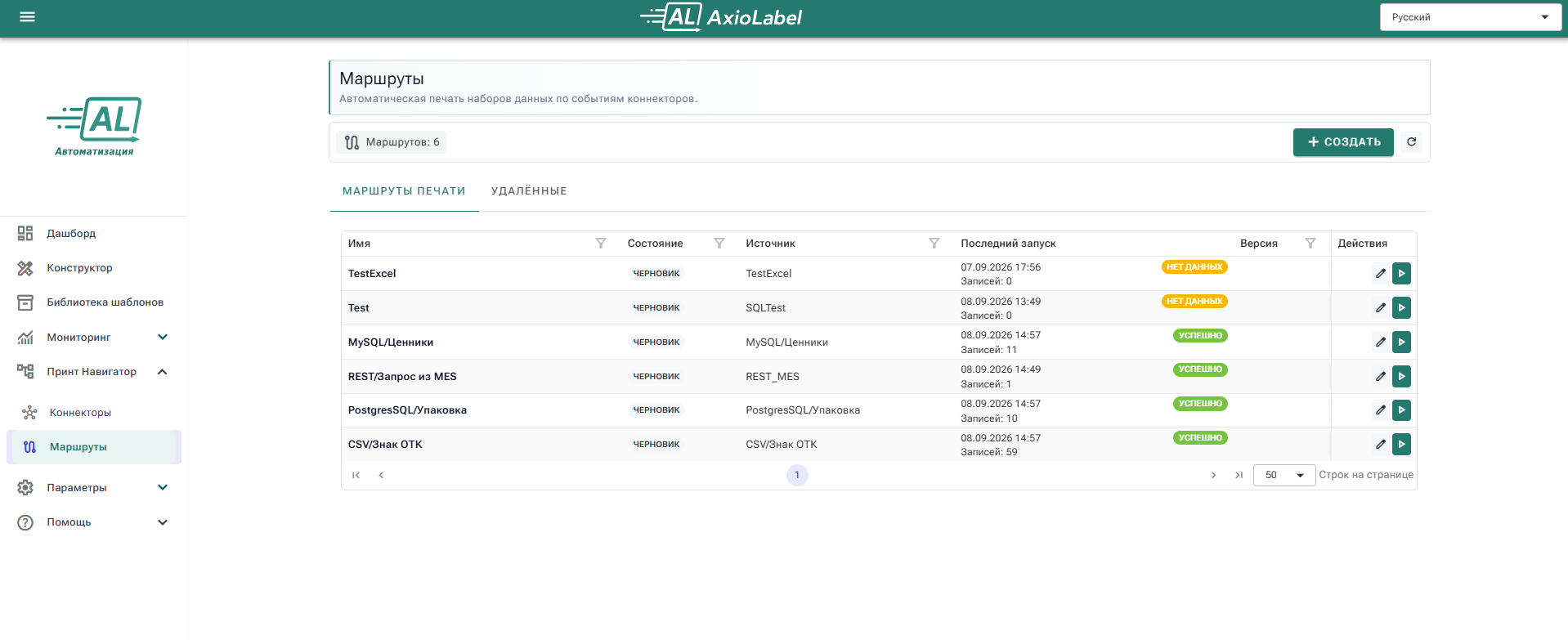Click the refresh routes icon
Viewport: 1568px width, 640px height.
pyautogui.click(x=1411, y=142)
